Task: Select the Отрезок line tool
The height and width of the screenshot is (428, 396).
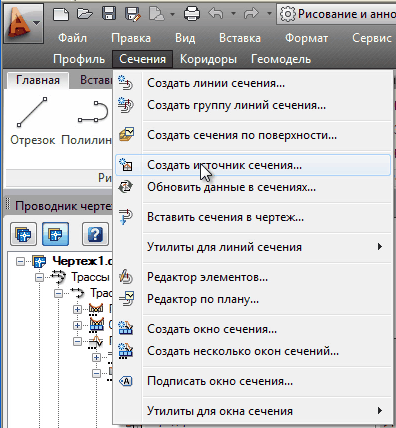Action: pos(32,122)
